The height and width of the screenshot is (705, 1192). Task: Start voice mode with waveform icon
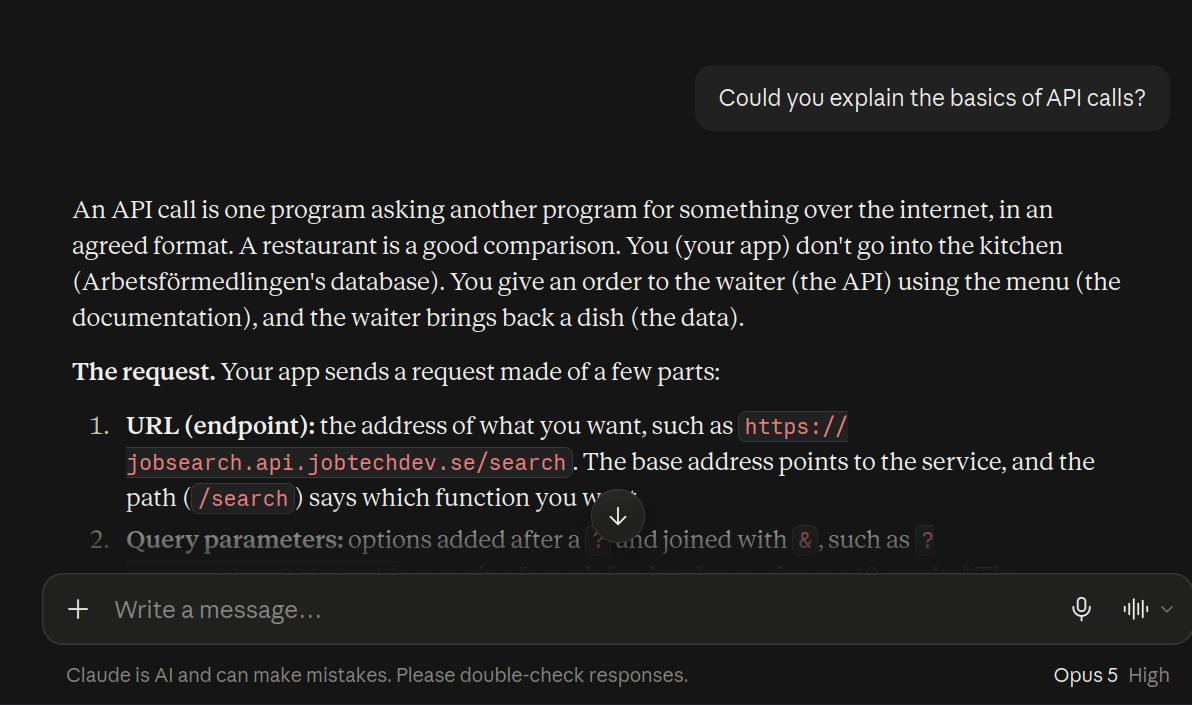point(1136,609)
